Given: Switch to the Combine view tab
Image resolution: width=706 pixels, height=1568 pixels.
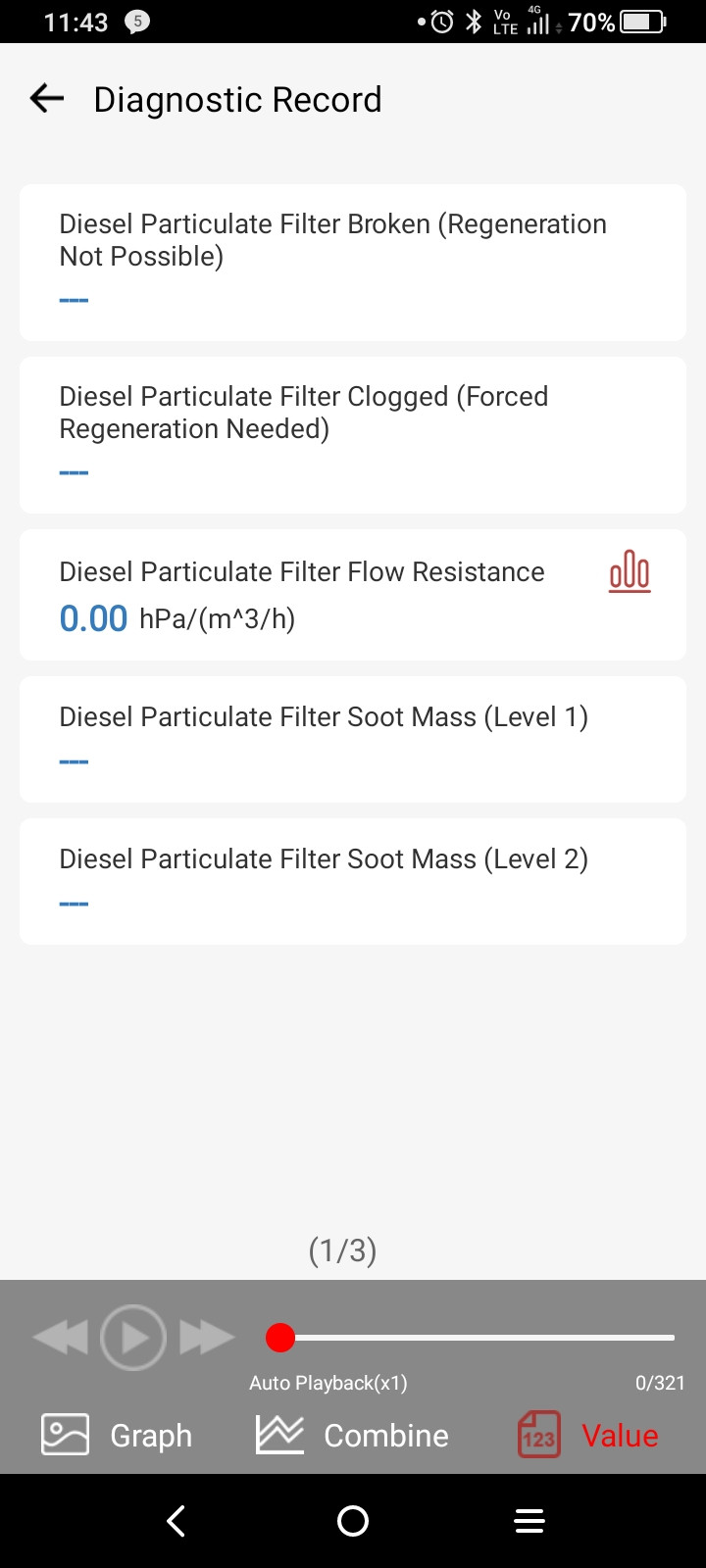Looking at the screenshot, I should (386, 1435).
